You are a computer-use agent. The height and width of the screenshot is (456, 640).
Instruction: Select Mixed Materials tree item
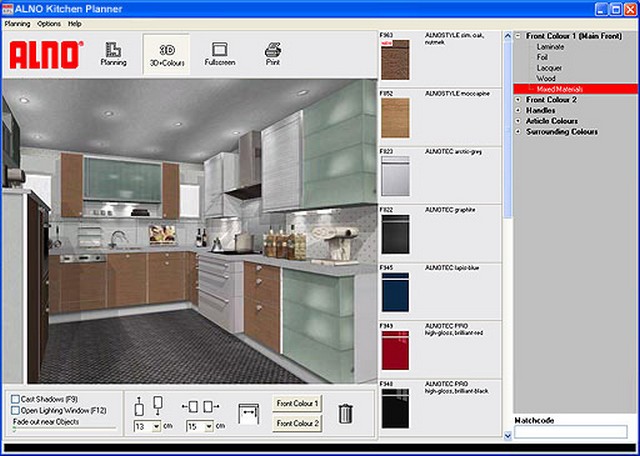[x=576, y=89]
